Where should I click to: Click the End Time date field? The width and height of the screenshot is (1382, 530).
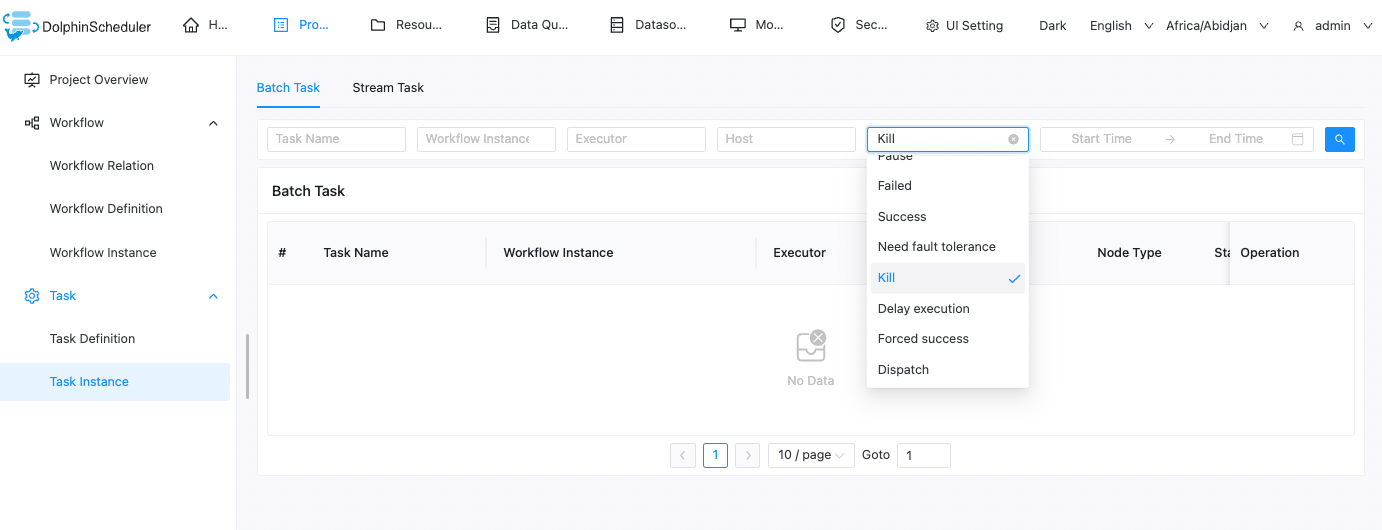click(1236, 139)
